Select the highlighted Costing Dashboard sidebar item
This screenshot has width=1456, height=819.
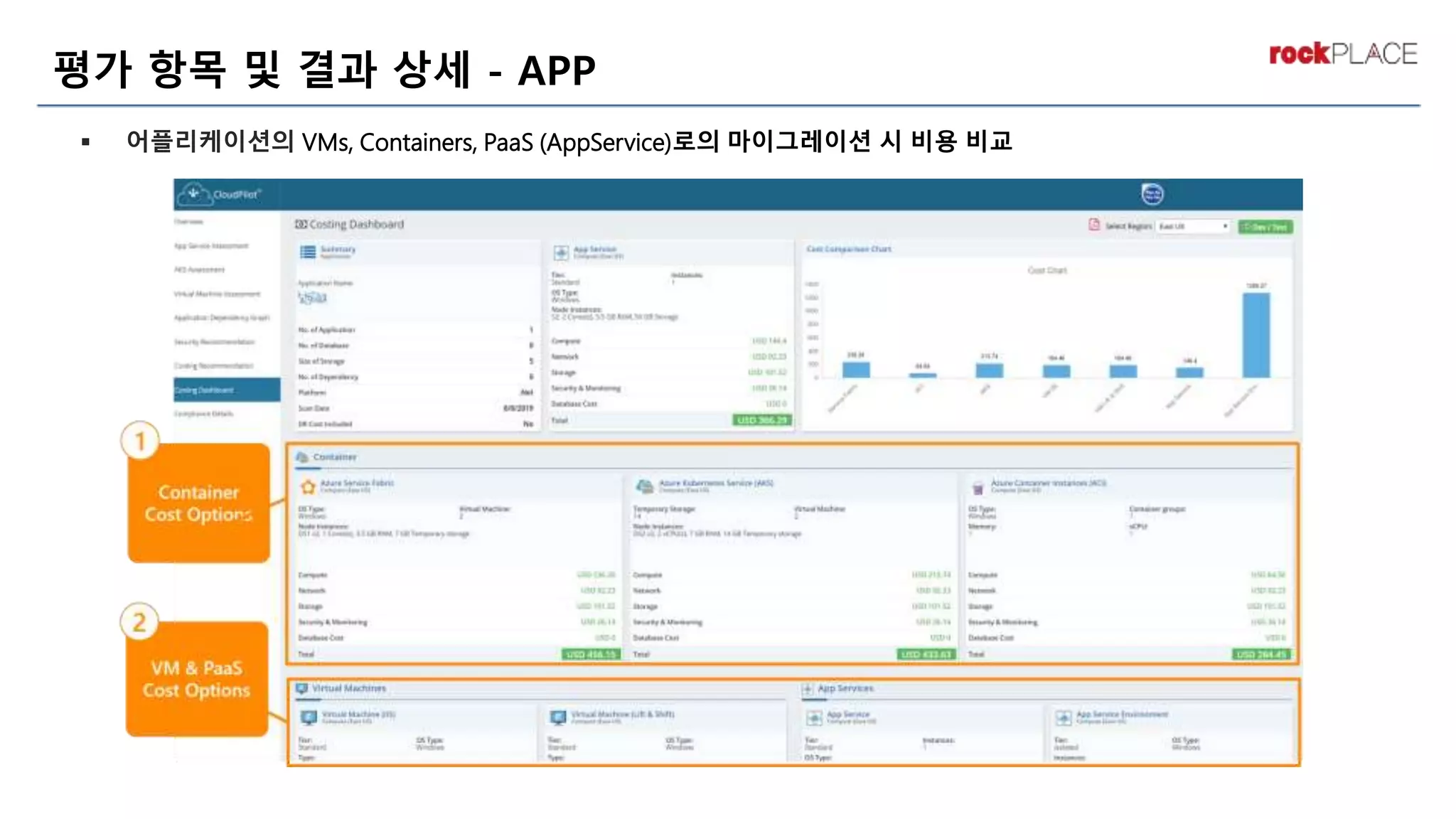point(227,390)
